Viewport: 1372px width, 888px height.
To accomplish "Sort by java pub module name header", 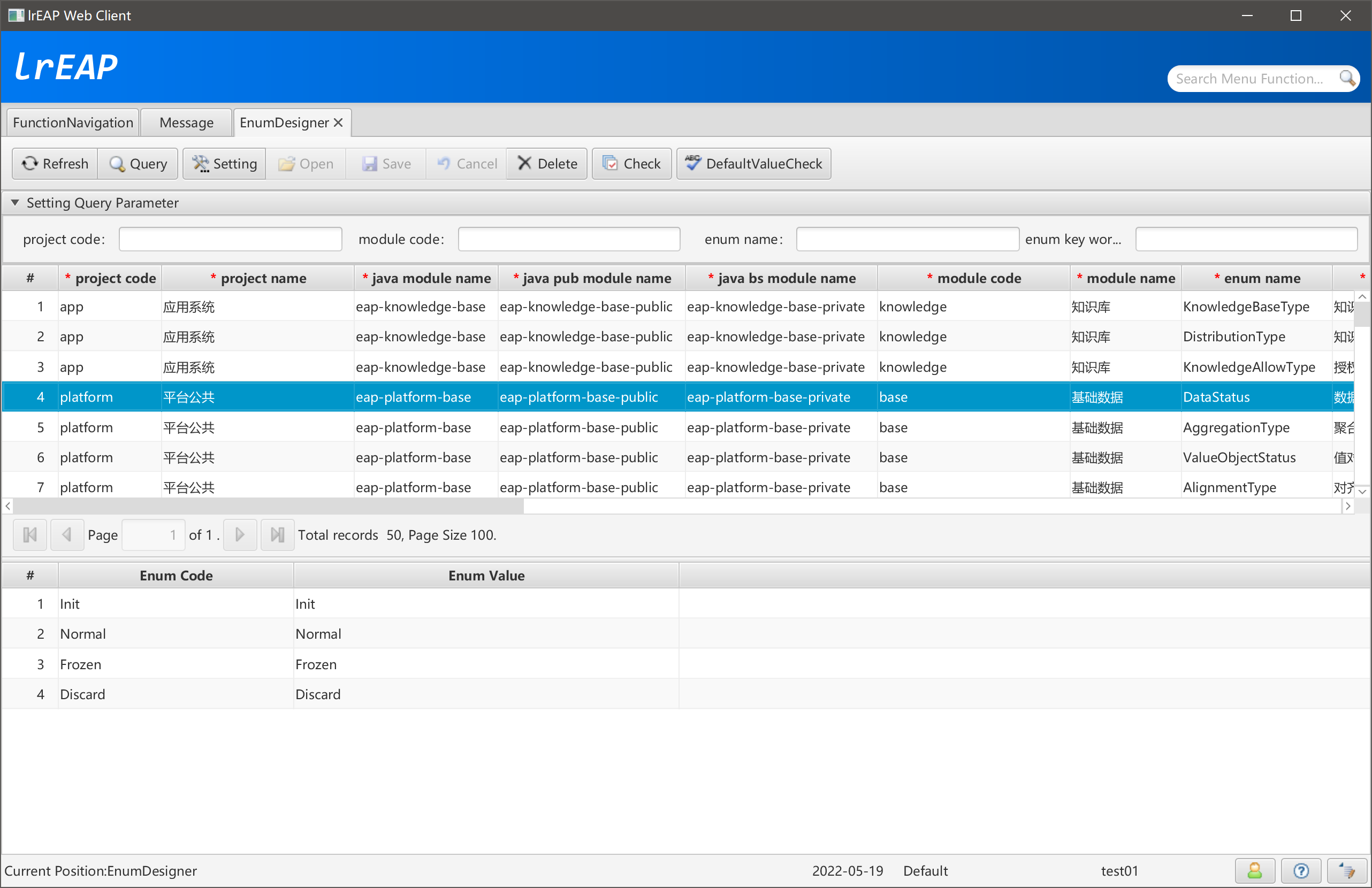I will [591, 278].
